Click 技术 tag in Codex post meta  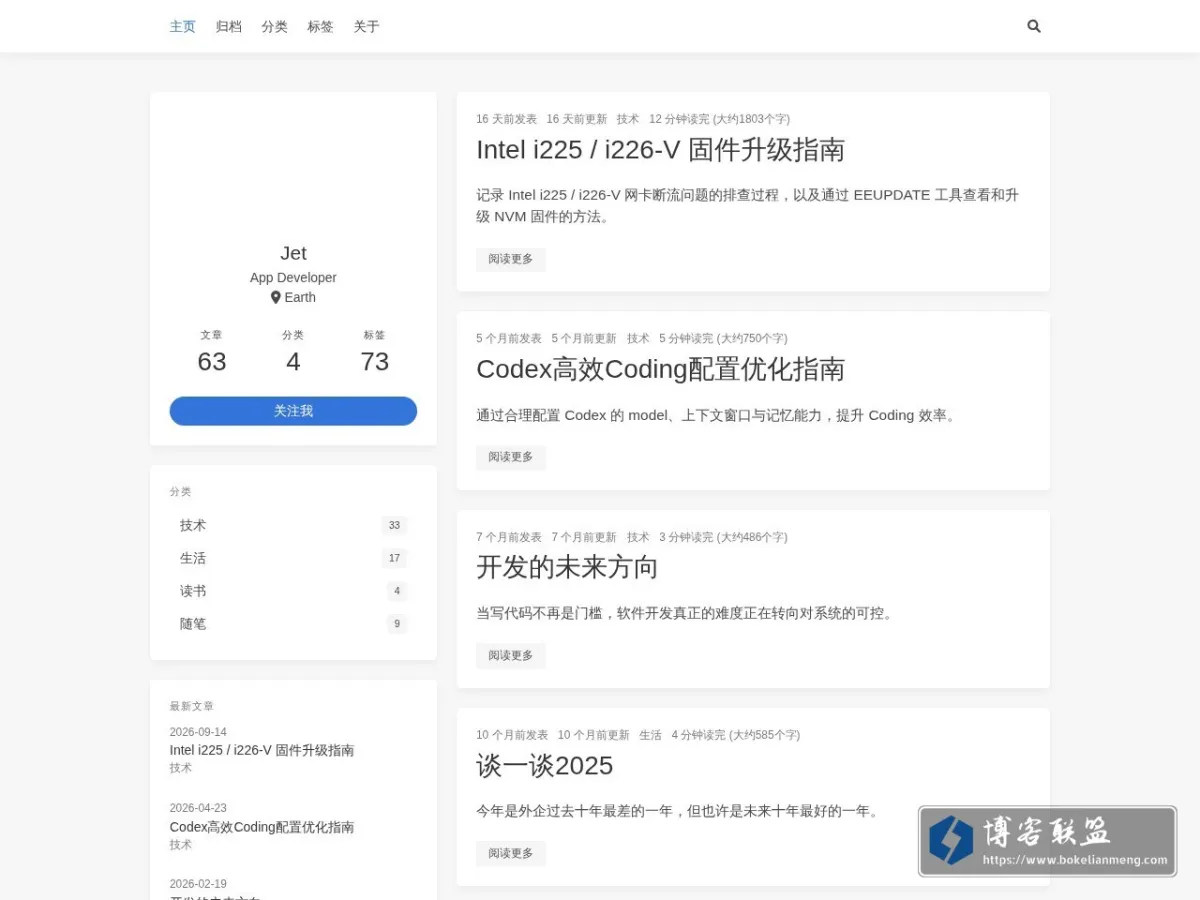click(x=638, y=339)
